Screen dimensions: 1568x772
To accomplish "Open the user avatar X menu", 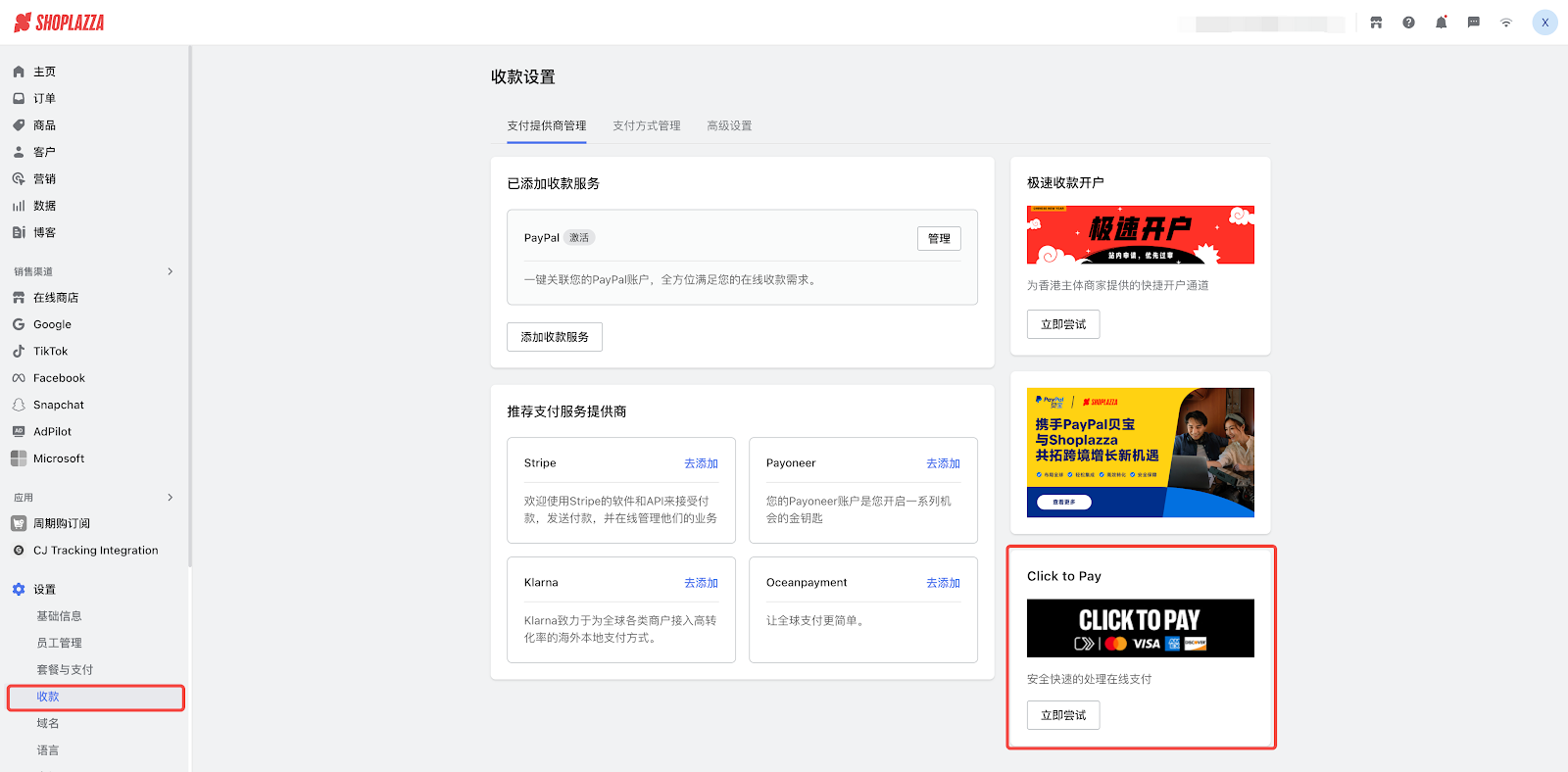I will [1545, 23].
